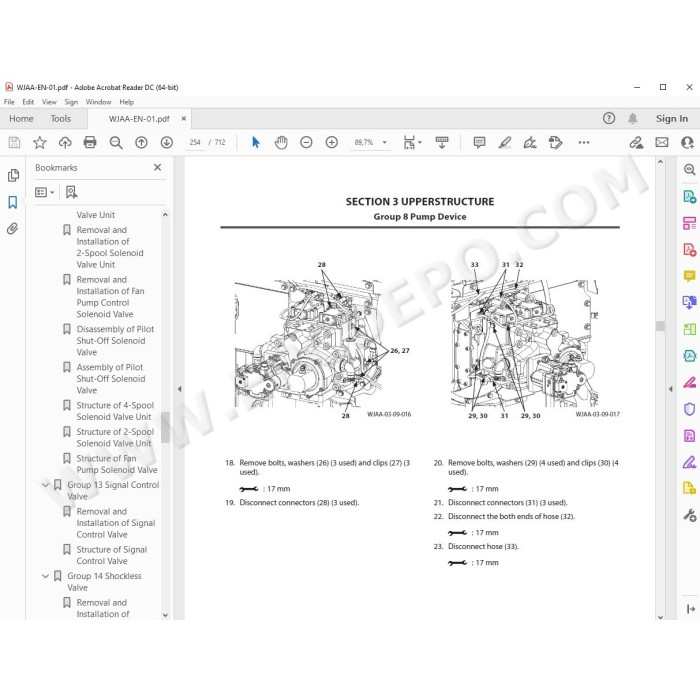This screenshot has height=700, width=700.
Task: Expand the right tools pane arrow
Action: [x=671, y=389]
